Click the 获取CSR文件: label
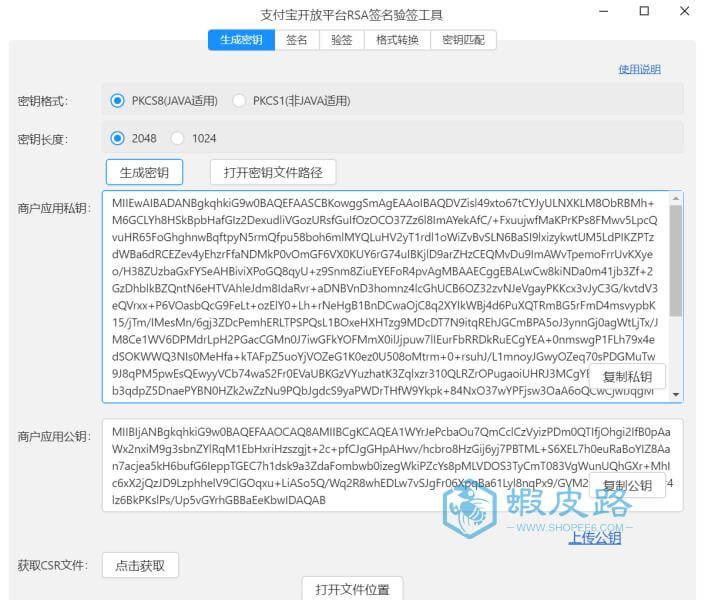Image resolution: width=705 pixels, height=600 pixels. point(53,565)
